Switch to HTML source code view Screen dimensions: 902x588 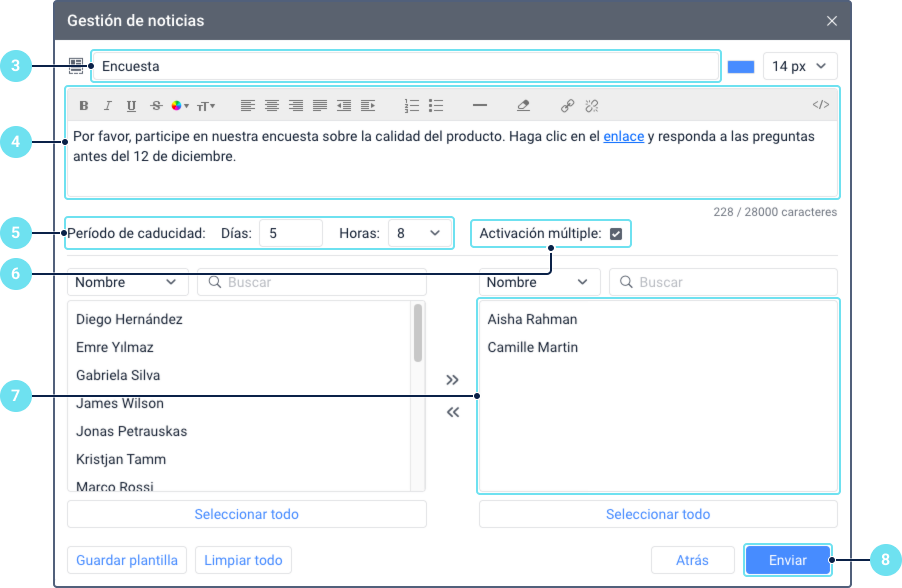click(820, 105)
